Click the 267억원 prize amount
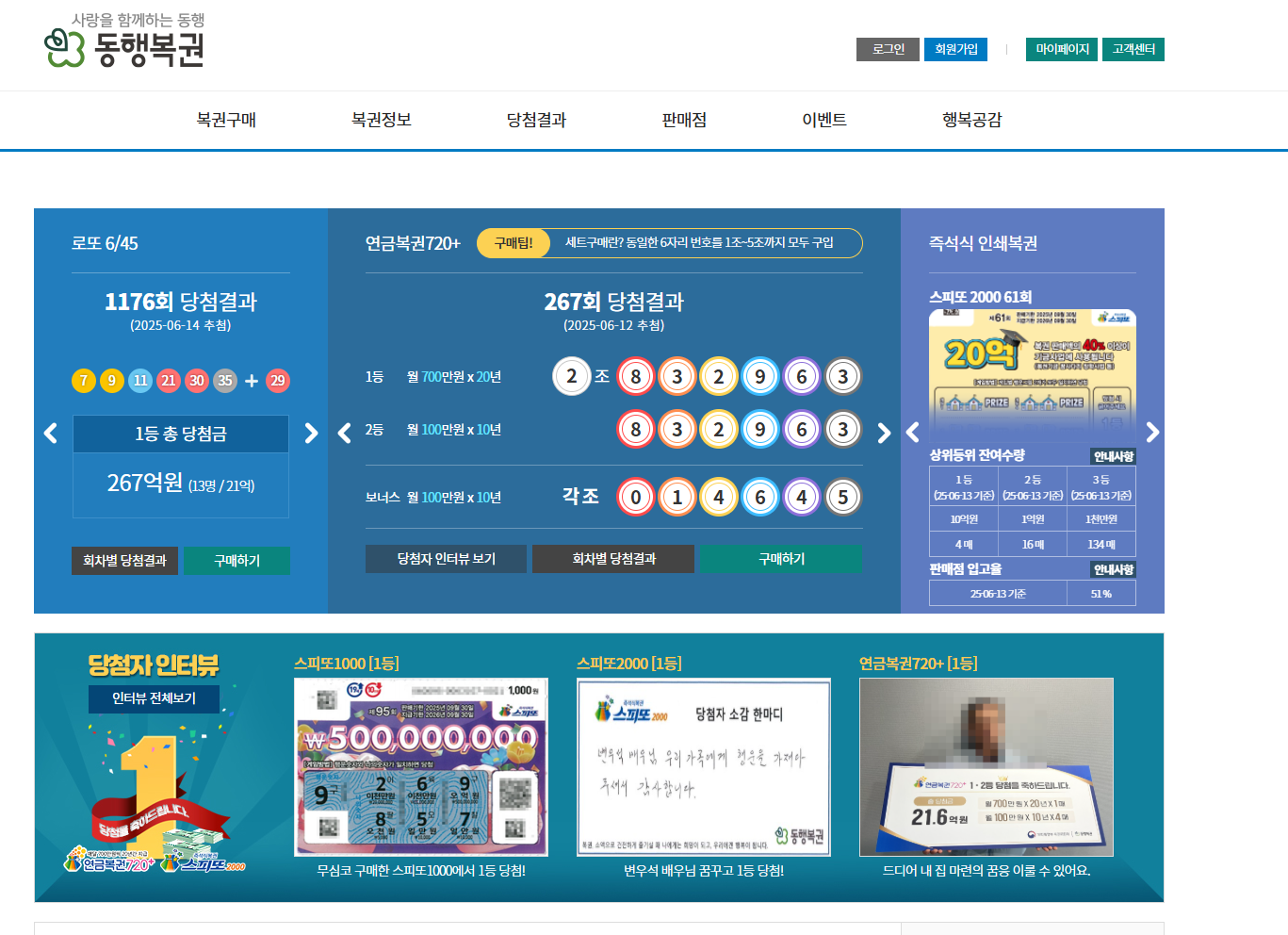The width and height of the screenshot is (1288, 935). pos(145,483)
